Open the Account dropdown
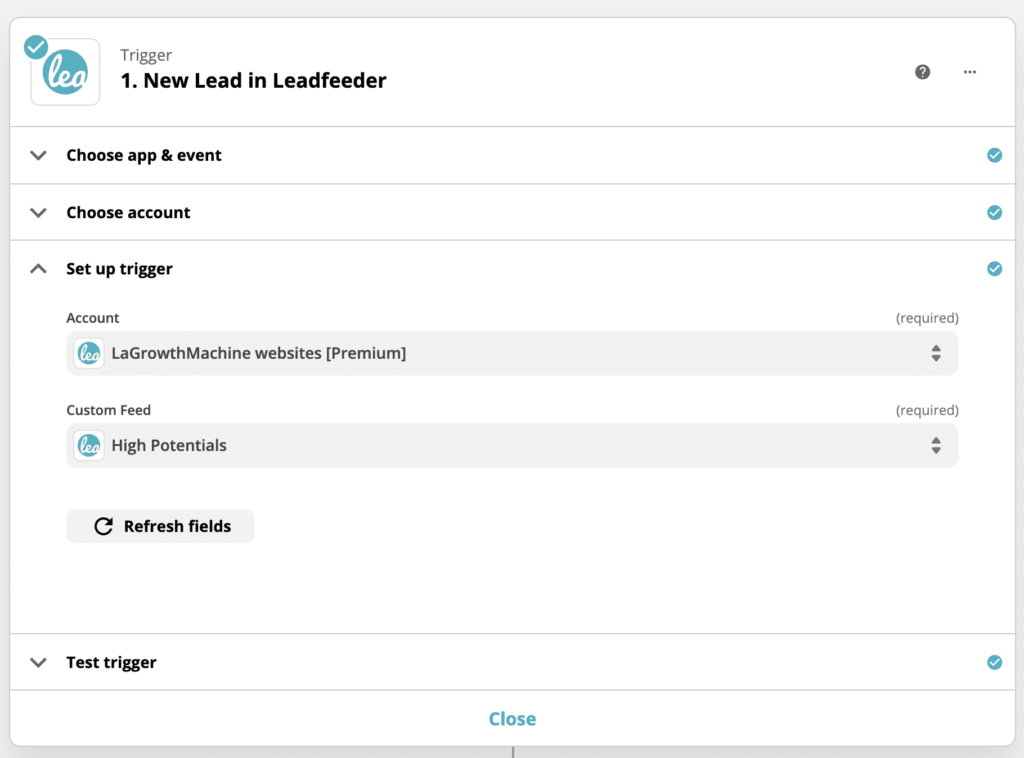The width and height of the screenshot is (1024, 758). coord(512,353)
